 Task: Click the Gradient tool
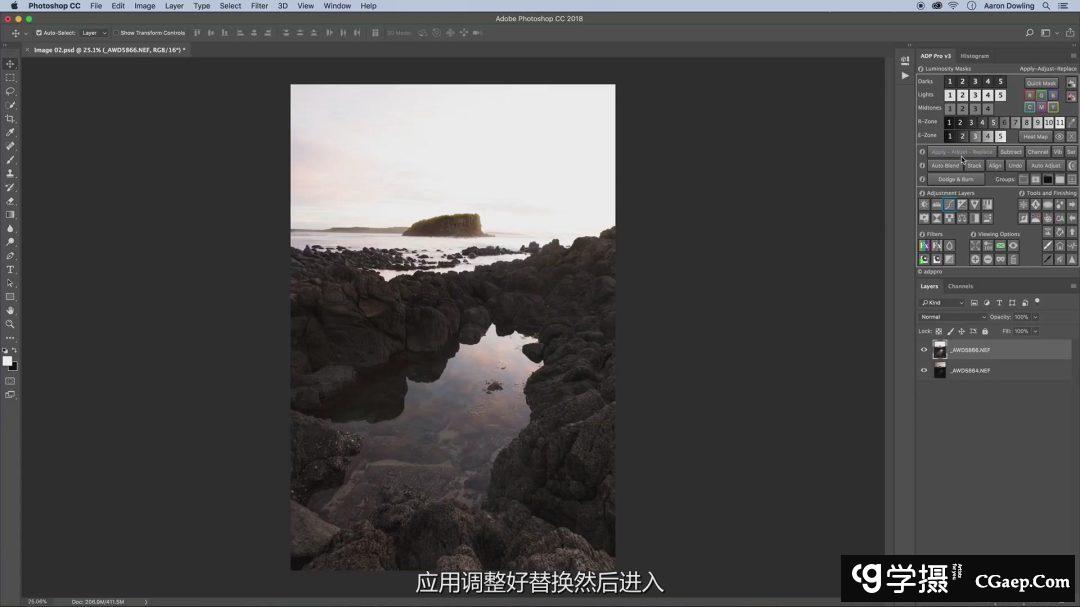(11, 214)
